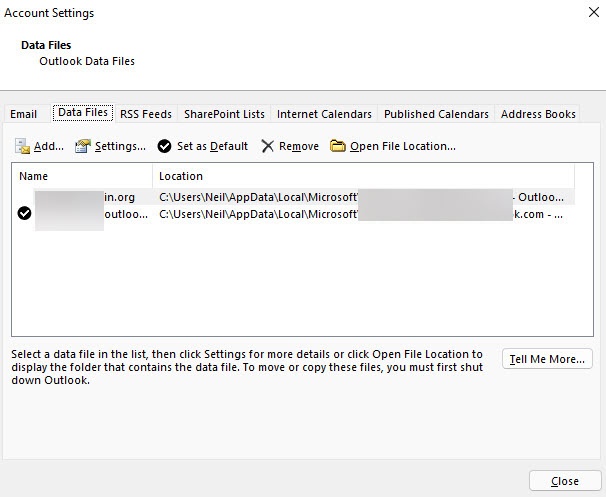Open the RSS Feeds tab
The width and height of the screenshot is (606, 497).
[x=146, y=114]
